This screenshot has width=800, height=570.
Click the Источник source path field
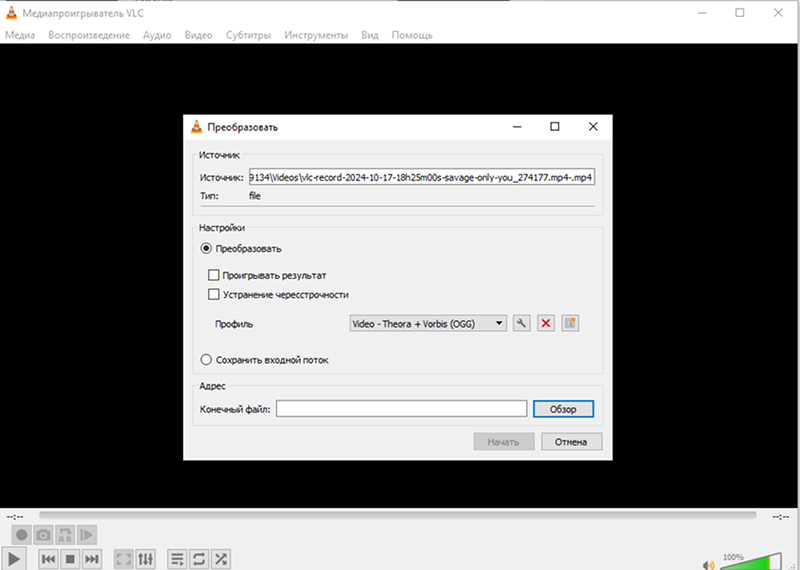point(422,178)
